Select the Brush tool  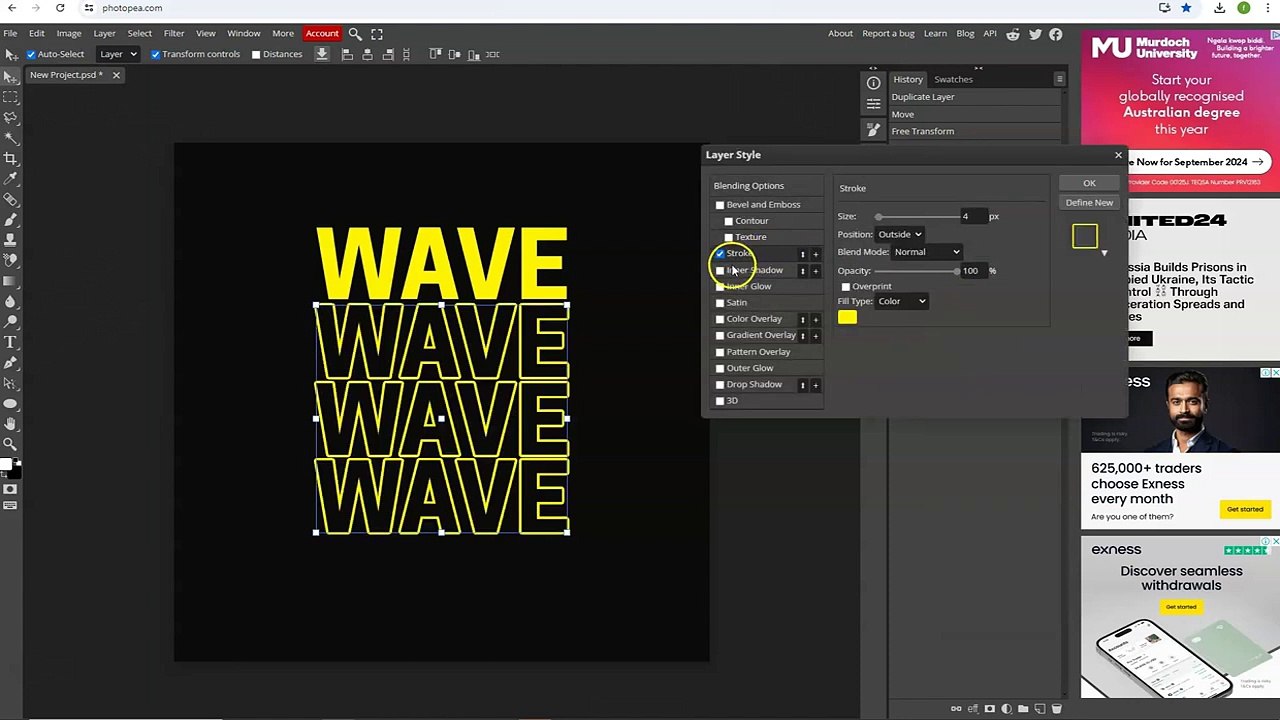(10, 220)
